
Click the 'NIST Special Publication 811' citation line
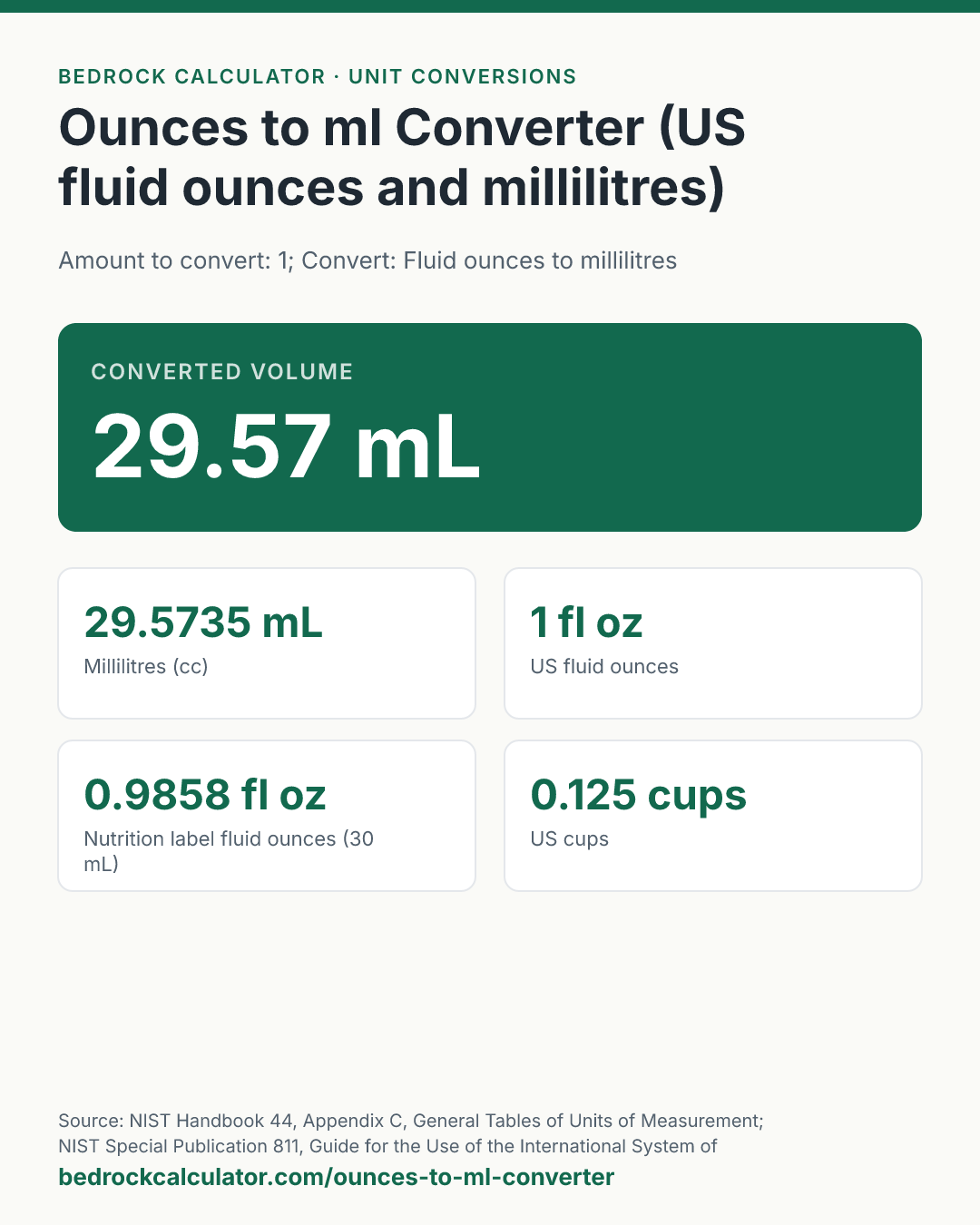[x=387, y=1146]
